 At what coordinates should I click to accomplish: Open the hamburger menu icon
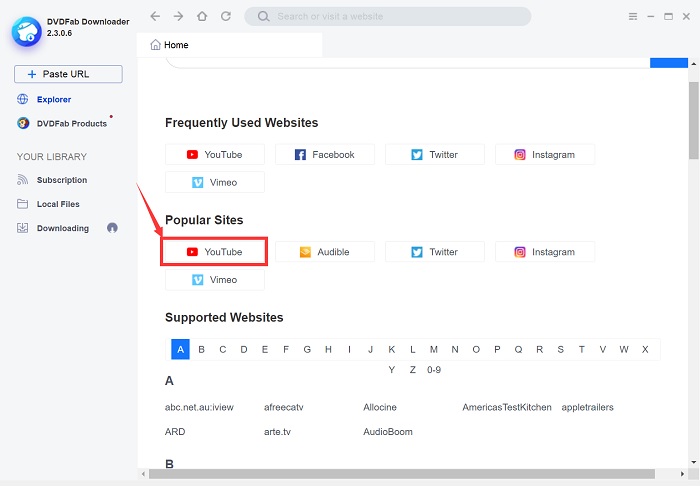633,17
